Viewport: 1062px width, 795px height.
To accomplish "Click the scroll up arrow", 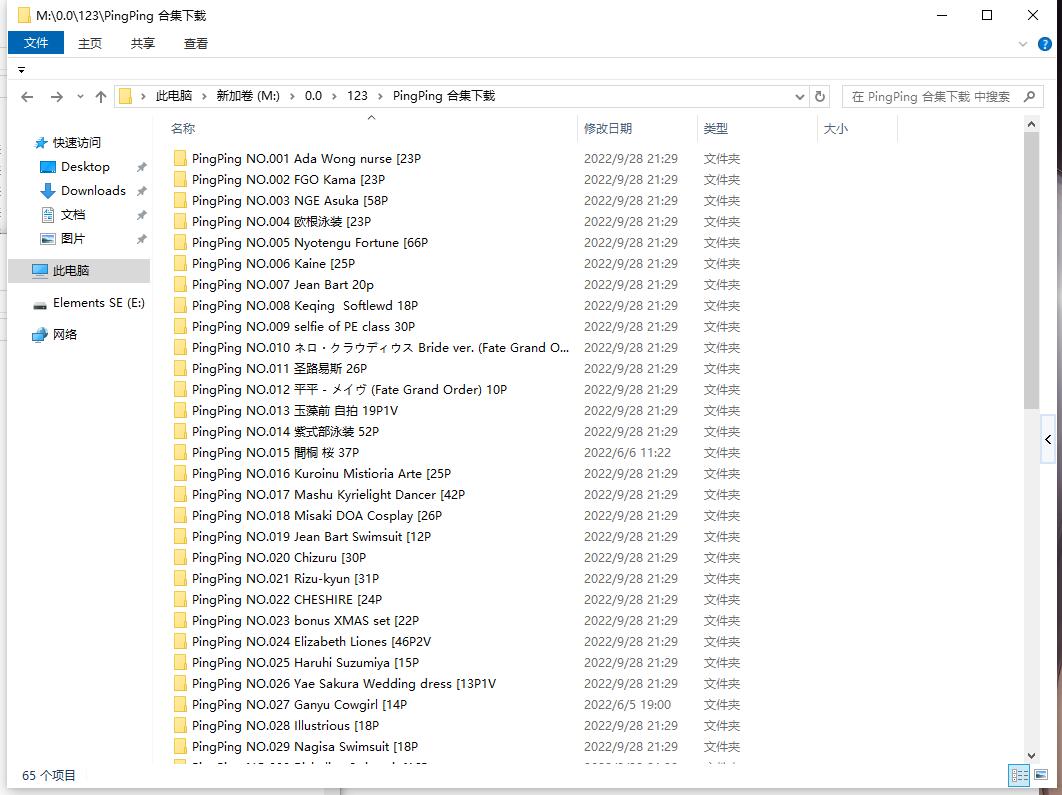I will pyautogui.click(x=1031, y=125).
